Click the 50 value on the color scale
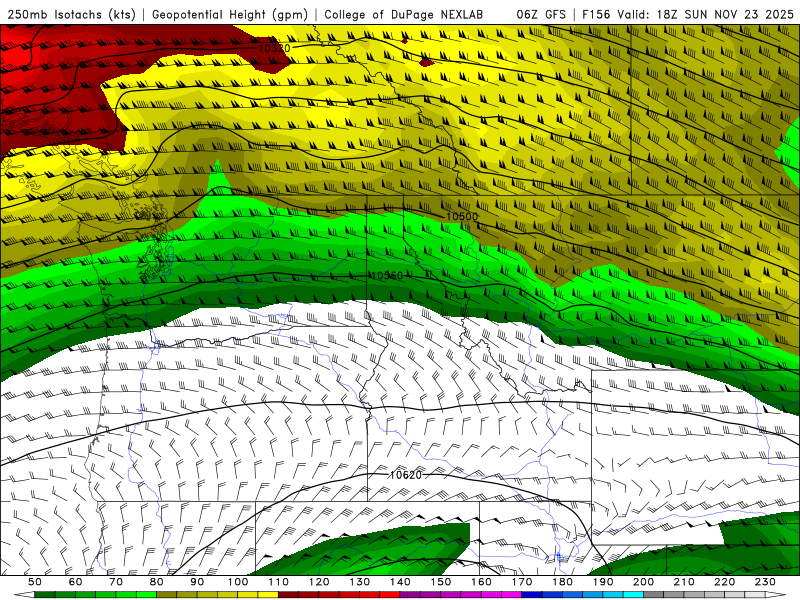The height and width of the screenshot is (600, 800). click(35, 582)
